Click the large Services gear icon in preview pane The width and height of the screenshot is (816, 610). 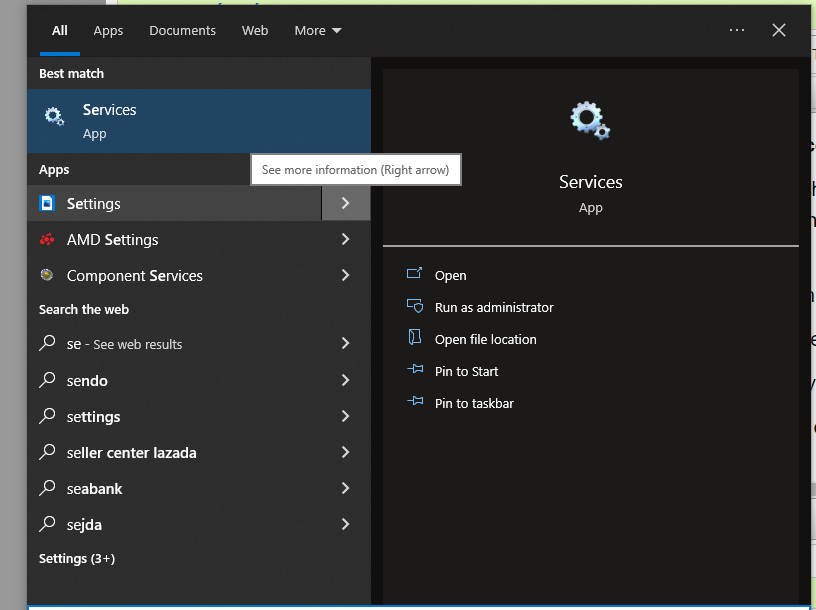[590, 120]
